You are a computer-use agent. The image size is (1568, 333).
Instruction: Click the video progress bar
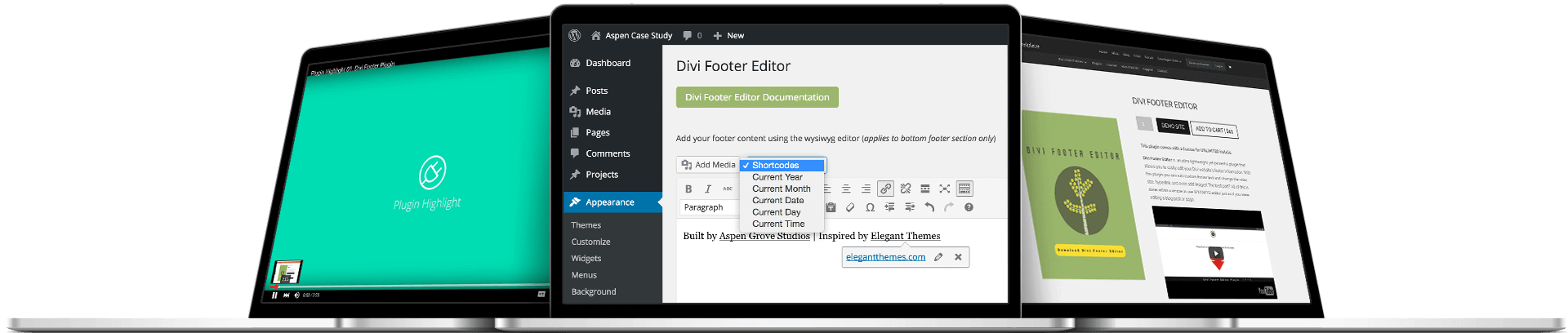click(x=408, y=287)
